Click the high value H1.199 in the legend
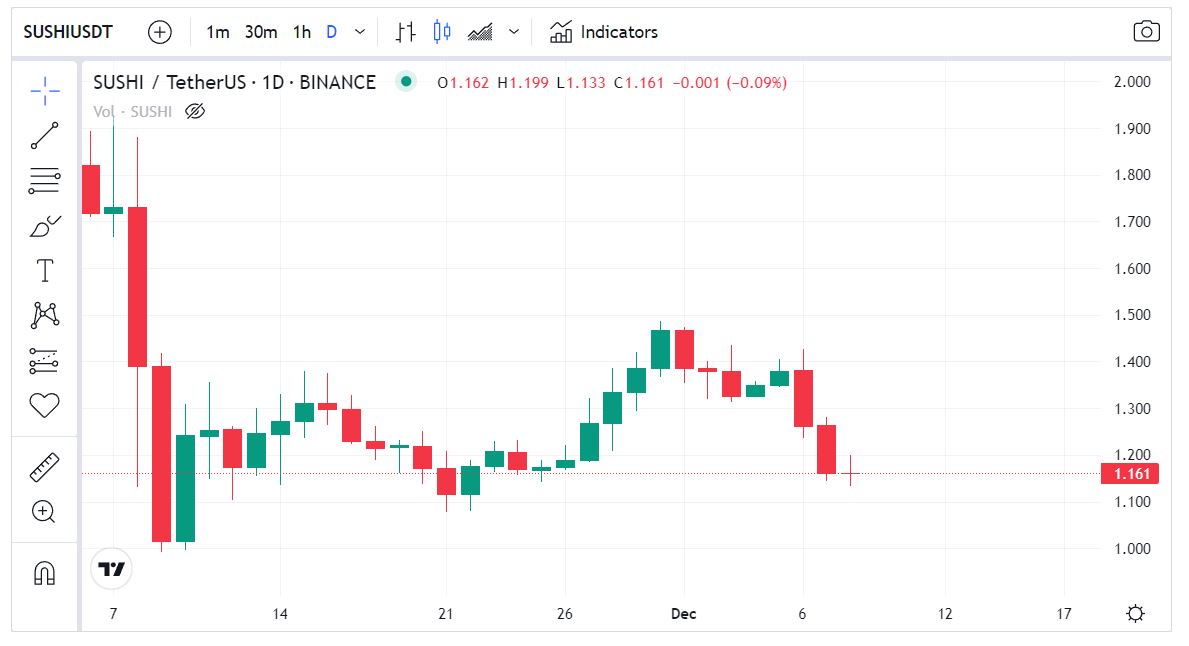This screenshot has height=646, width=1189. (522, 83)
